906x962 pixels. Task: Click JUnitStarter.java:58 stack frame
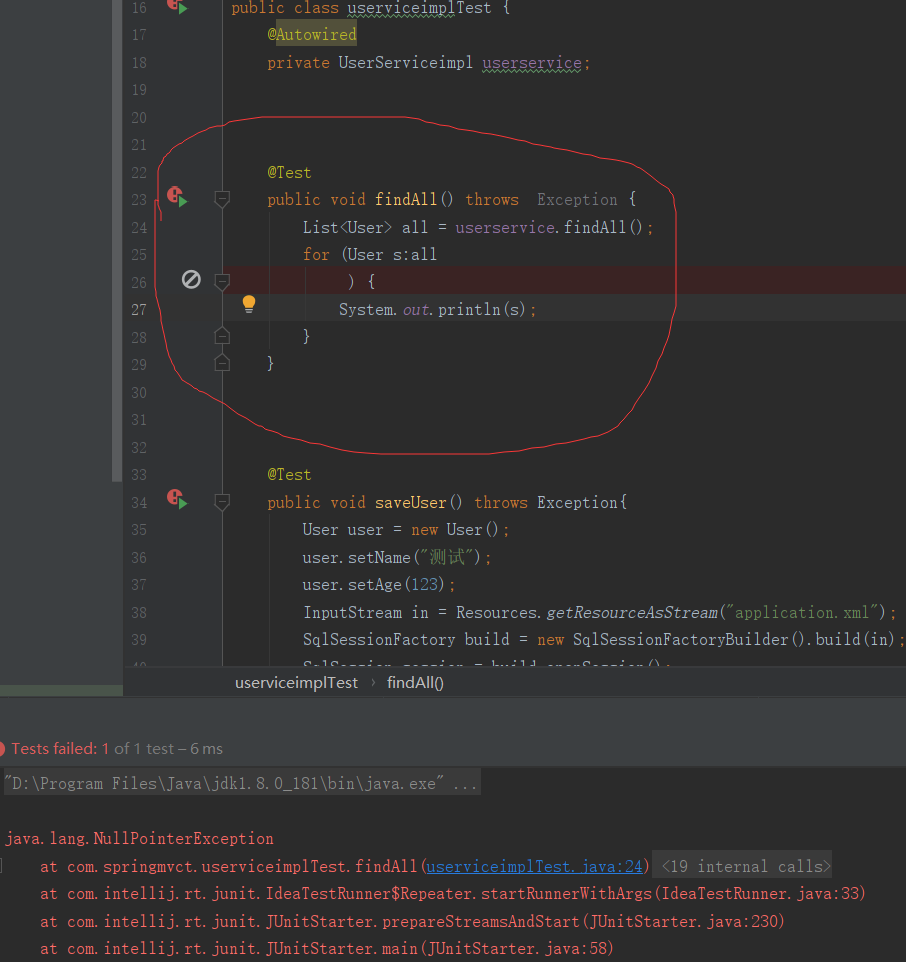(x=516, y=949)
